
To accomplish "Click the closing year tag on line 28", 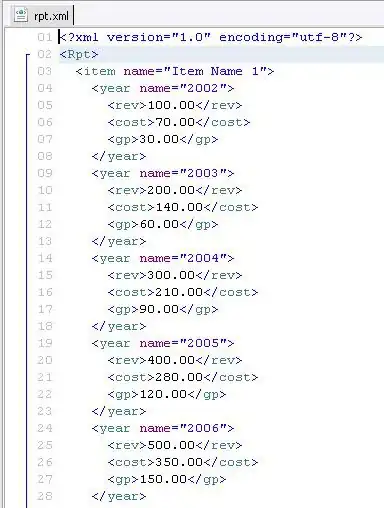I will 119,496.
